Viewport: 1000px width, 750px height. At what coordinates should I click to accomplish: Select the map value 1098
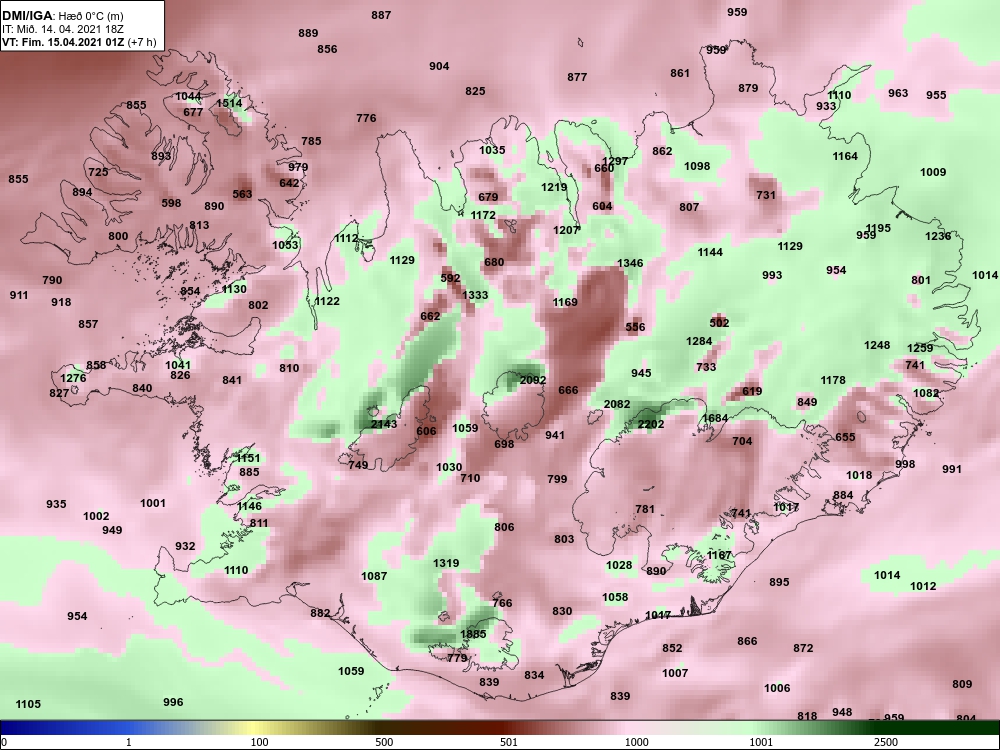coord(696,166)
